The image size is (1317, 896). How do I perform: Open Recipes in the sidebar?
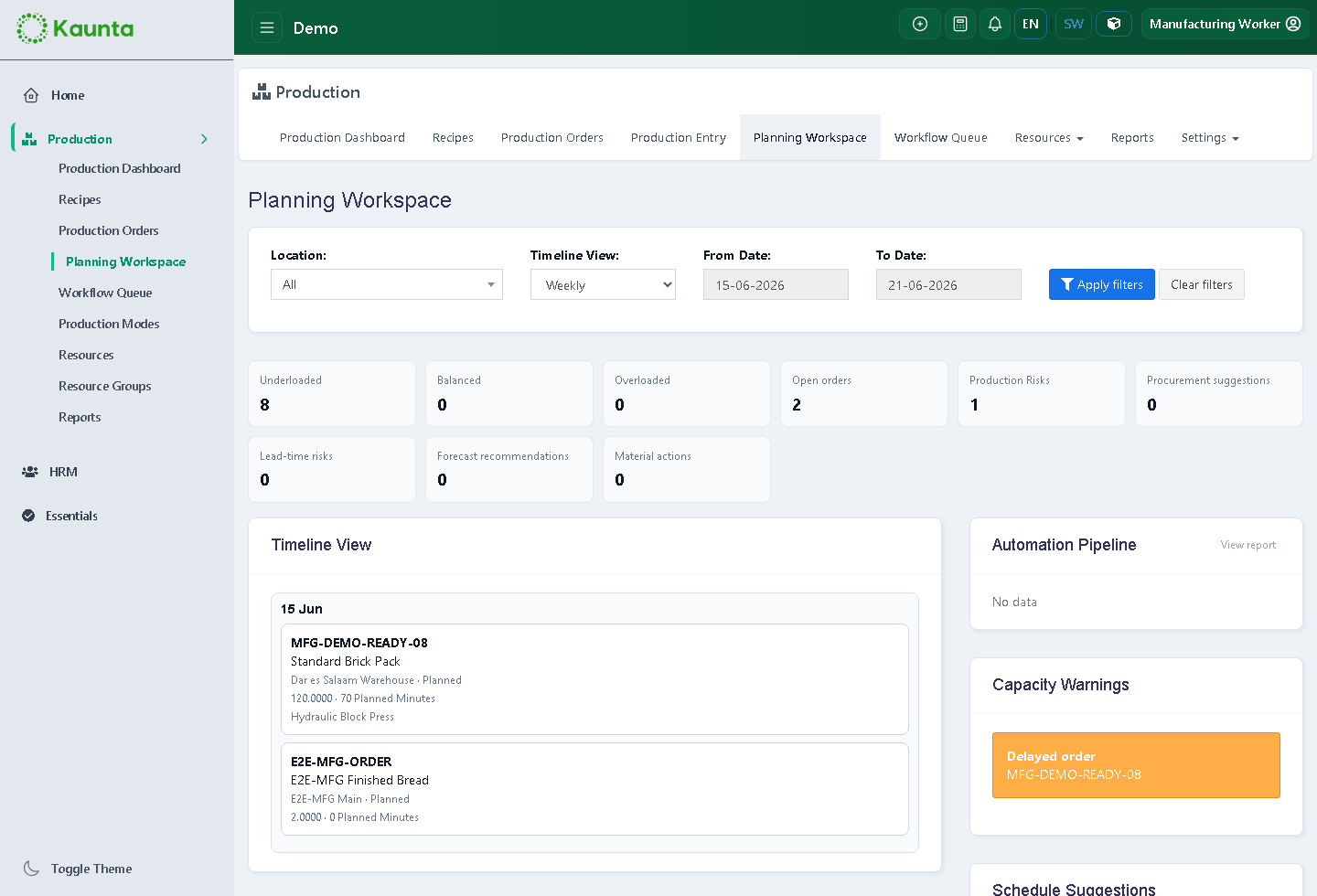[x=80, y=199]
